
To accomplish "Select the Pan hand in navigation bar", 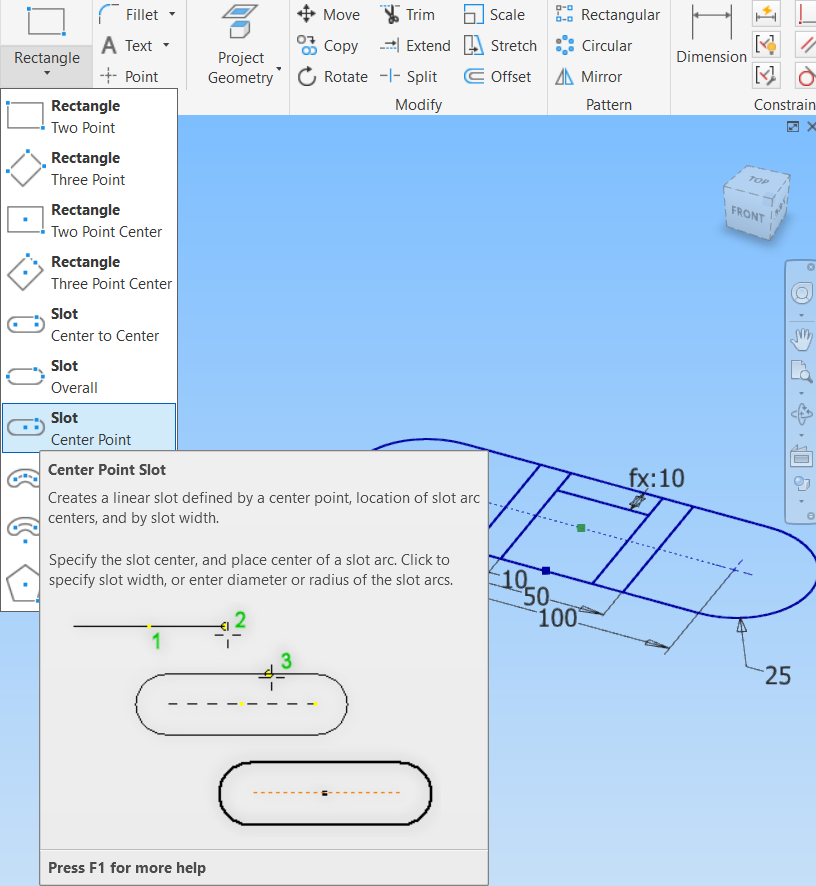I will (x=801, y=339).
